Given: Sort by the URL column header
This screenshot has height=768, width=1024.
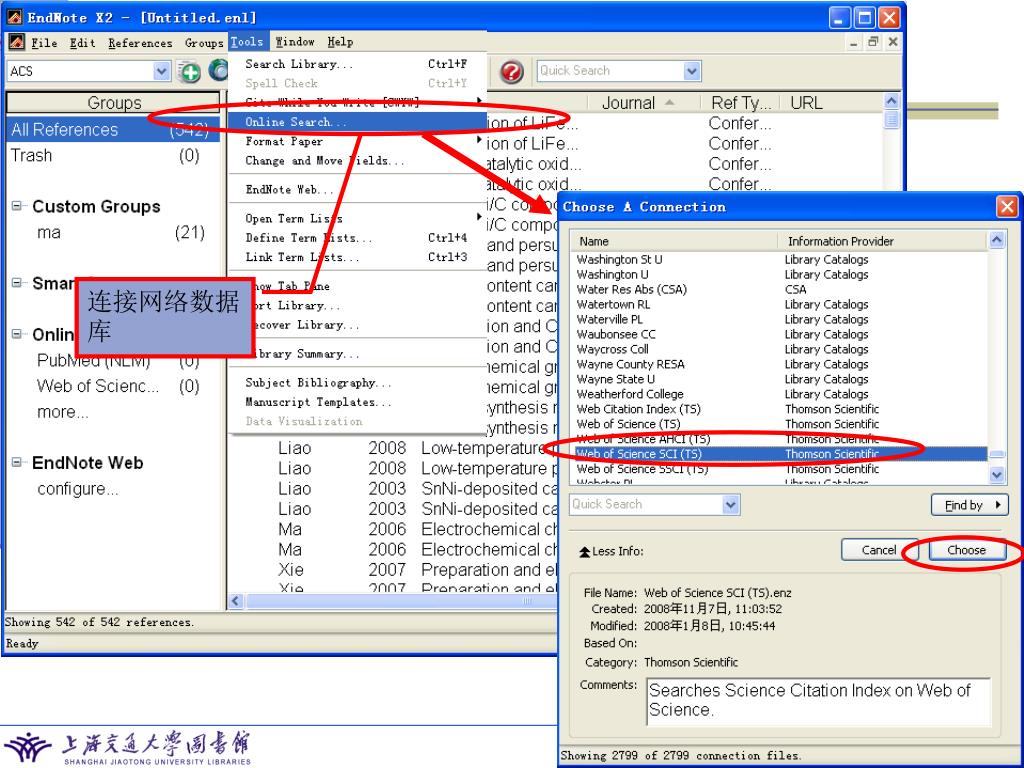Looking at the screenshot, I should click(x=829, y=103).
